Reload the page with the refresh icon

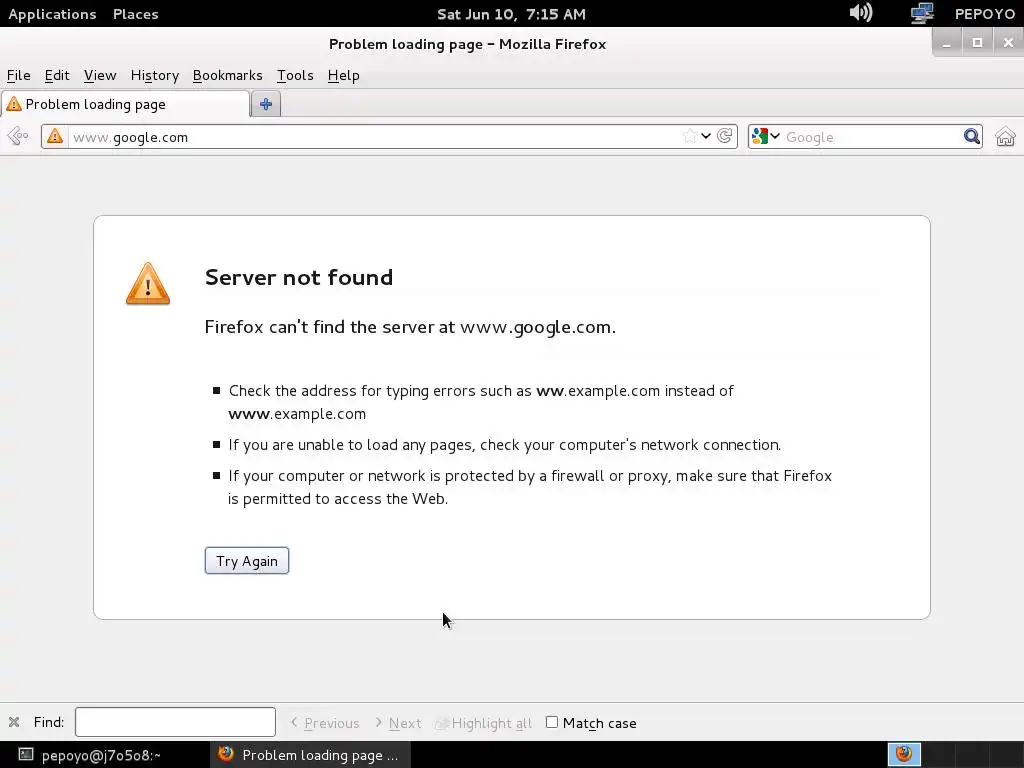pyautogui.click(x=724, y=136)
